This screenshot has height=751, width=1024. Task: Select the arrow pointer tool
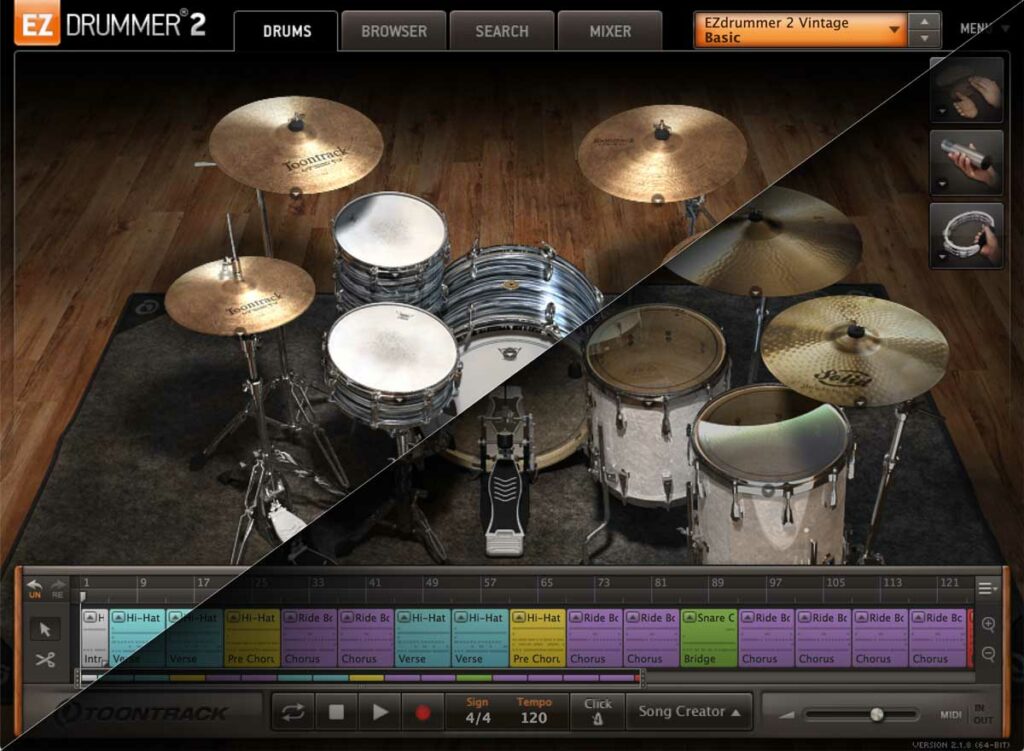[x=44, y=629]
